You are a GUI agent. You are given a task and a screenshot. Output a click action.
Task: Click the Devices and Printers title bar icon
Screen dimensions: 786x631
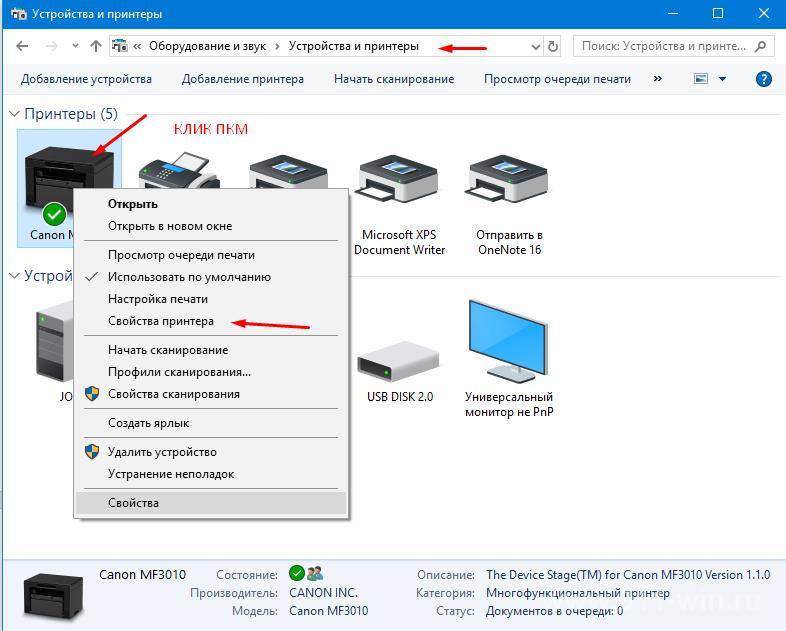tap(18, 14)
